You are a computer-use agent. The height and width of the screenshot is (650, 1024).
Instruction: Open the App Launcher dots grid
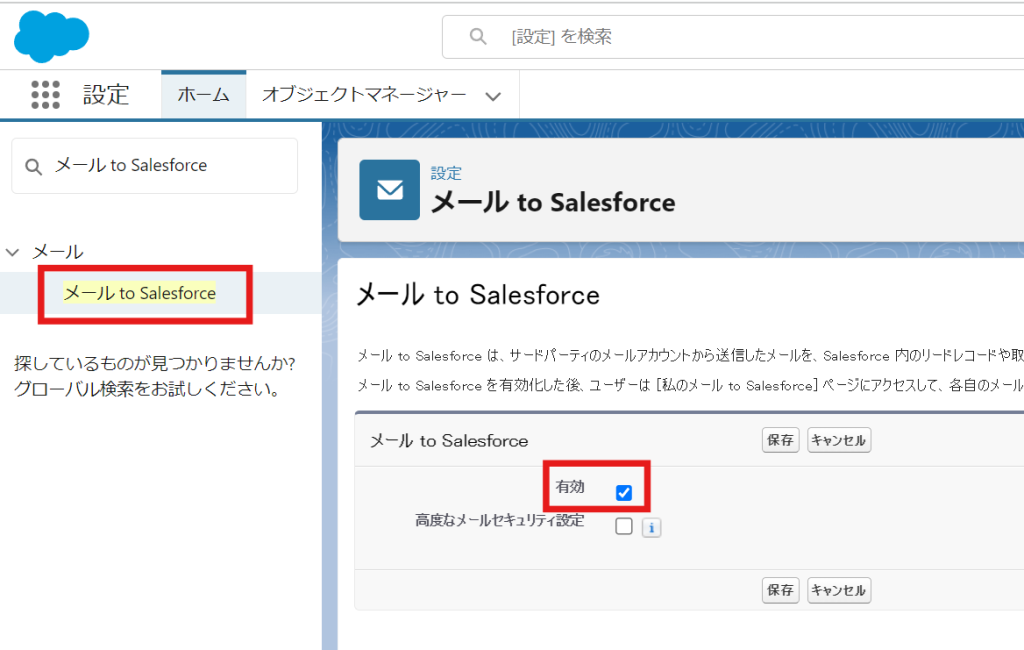pyautogui.click(x=45, y=95)
